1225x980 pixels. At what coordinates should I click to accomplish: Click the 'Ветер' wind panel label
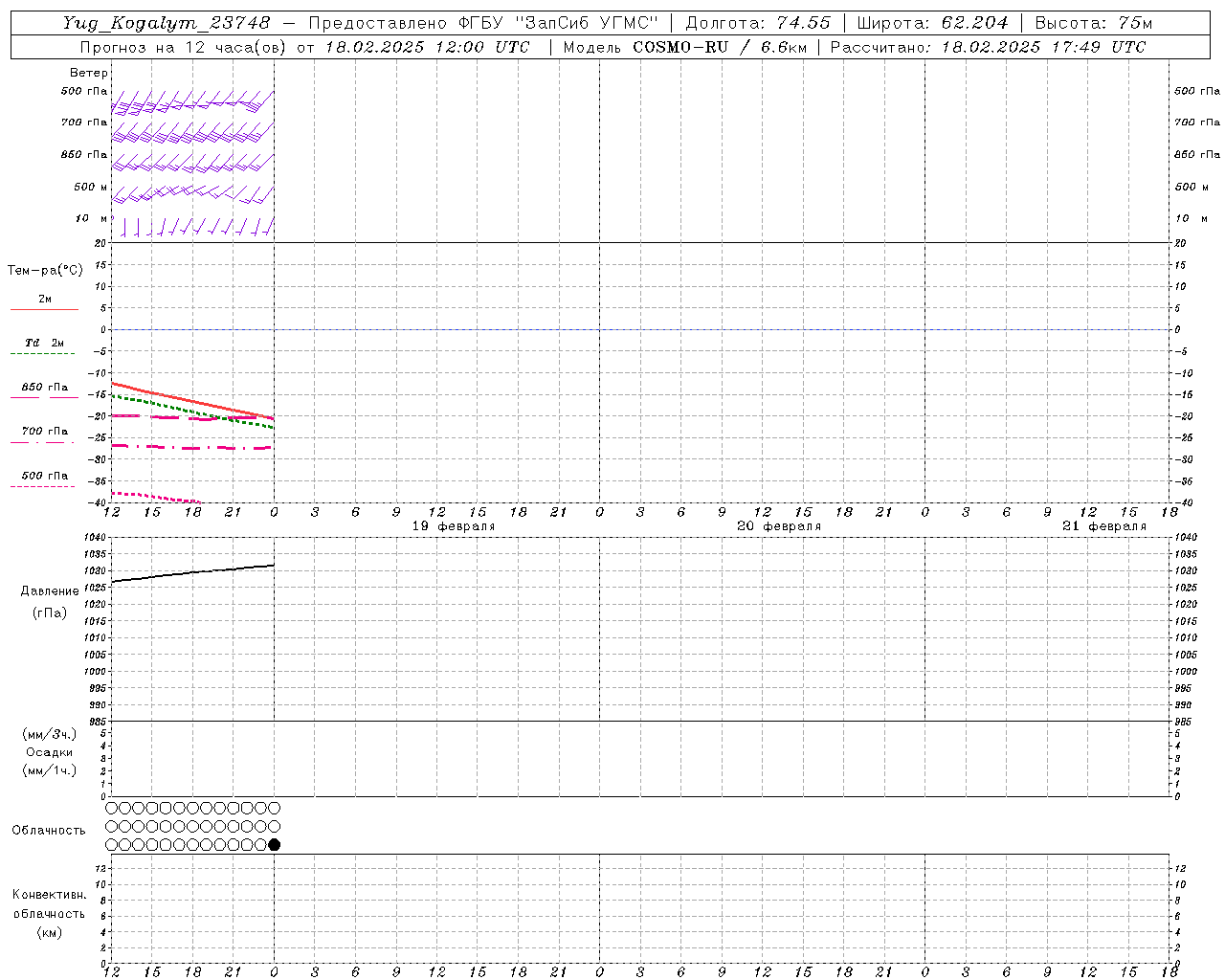[89, 73]
